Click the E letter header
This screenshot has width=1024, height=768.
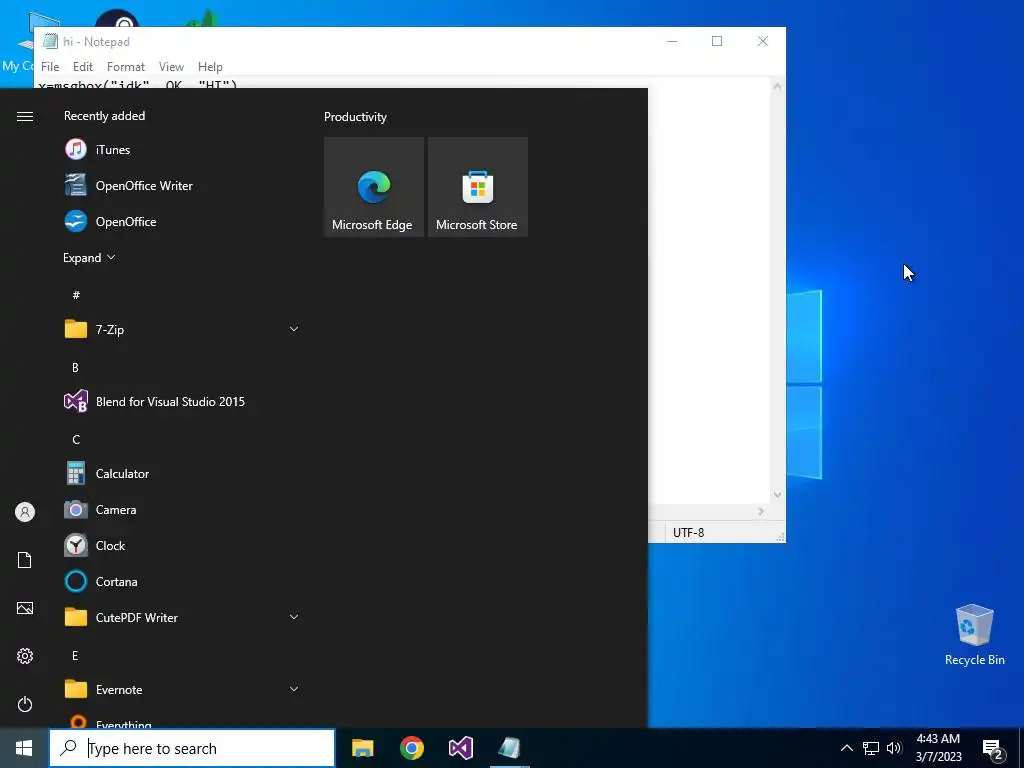coord(75,656)
